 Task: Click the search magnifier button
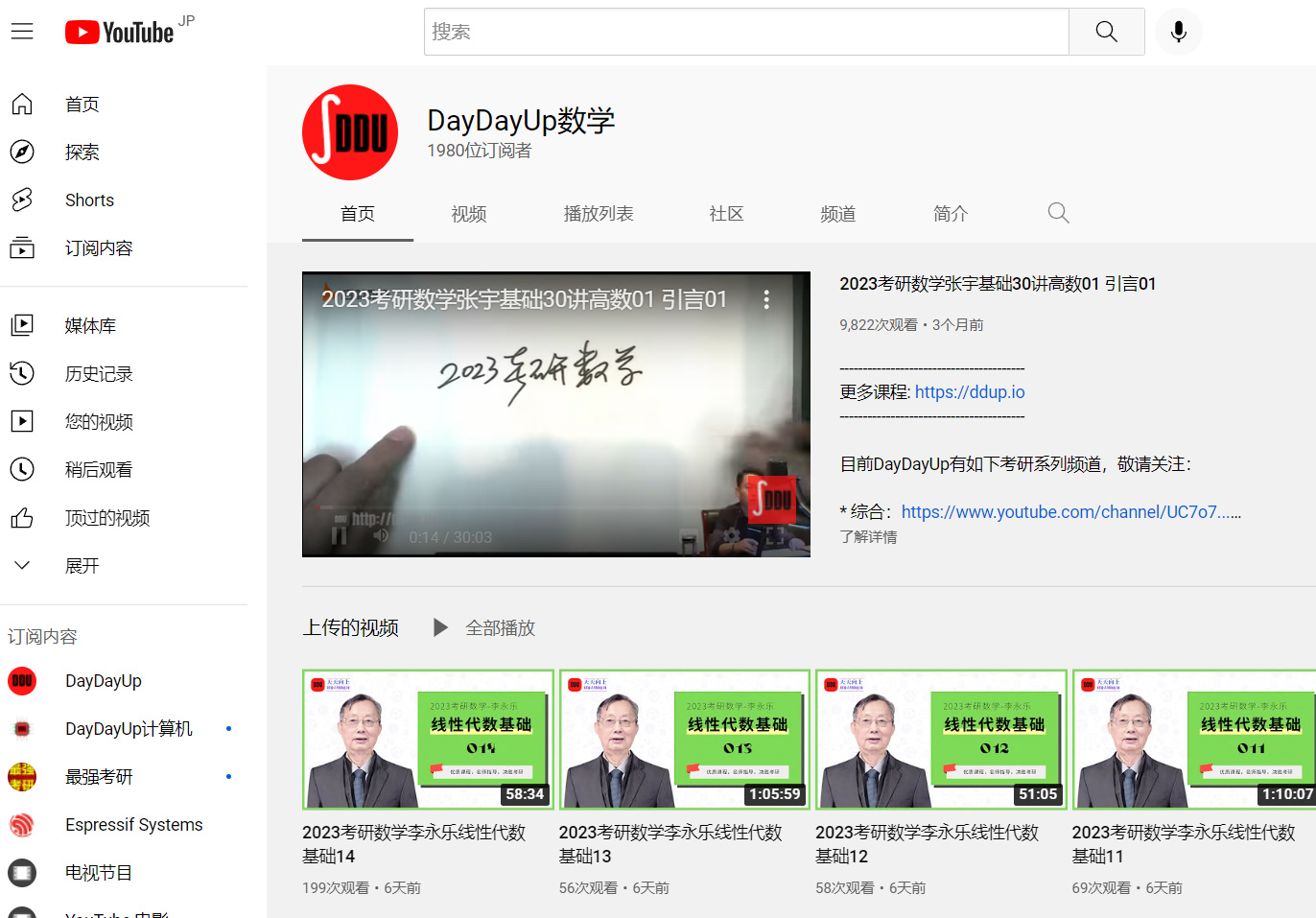pos(1106,32)
